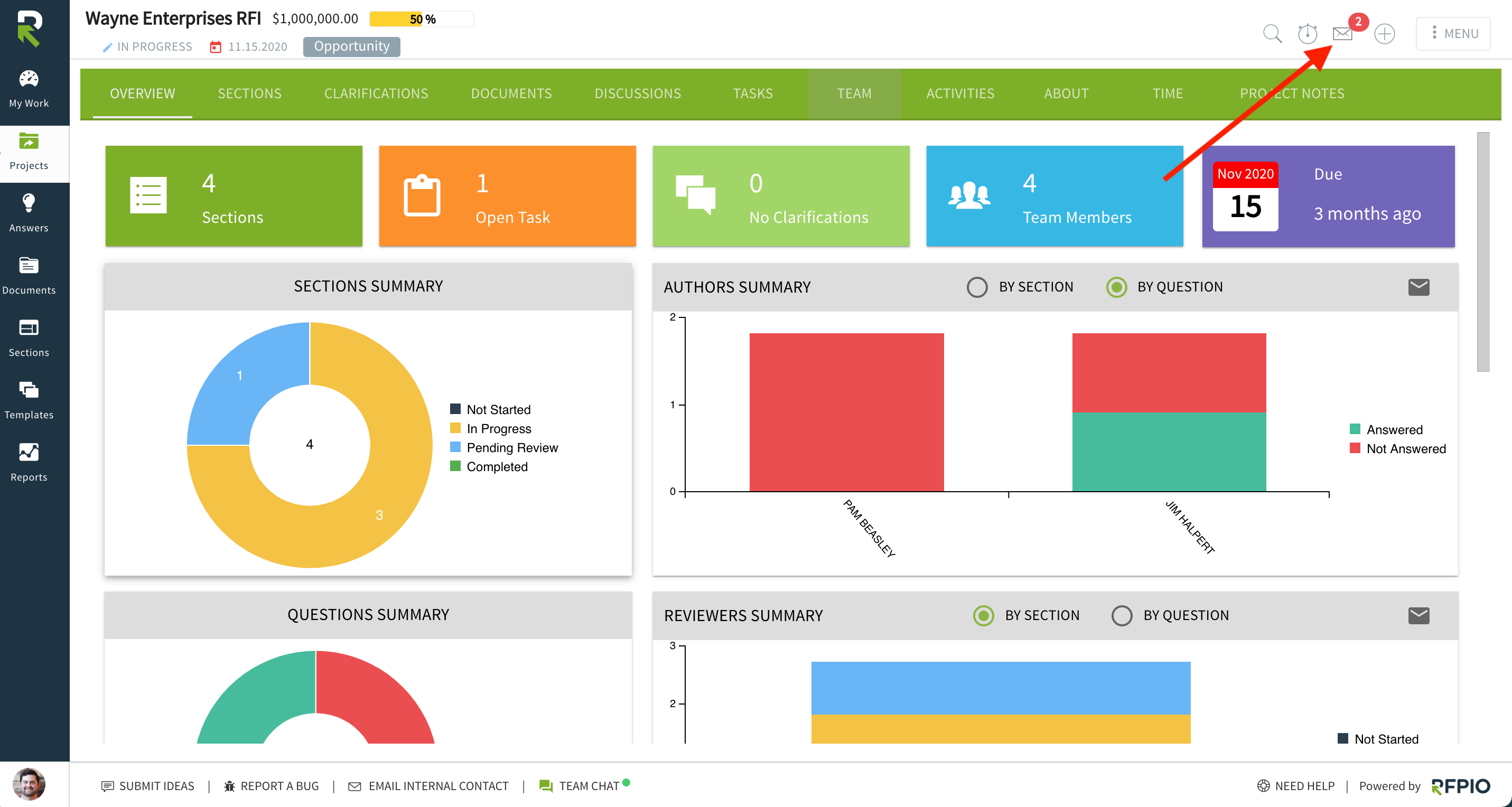The height and width of the screenshot is (807, 1512).
Task: Open the mail notifications envelope
Action: (x=1342, y=33)
